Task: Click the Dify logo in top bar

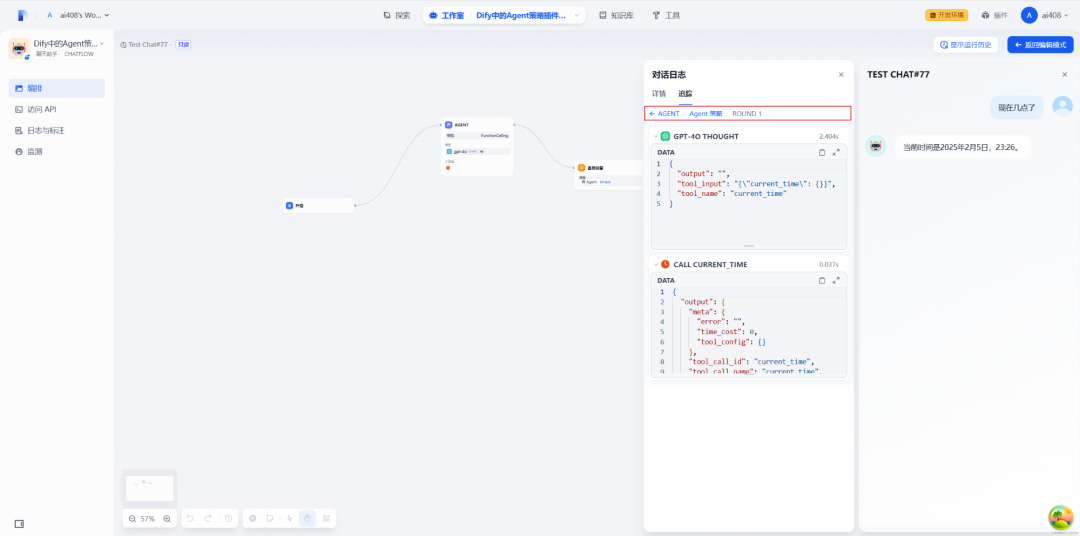Action: (x=23, y=14)
